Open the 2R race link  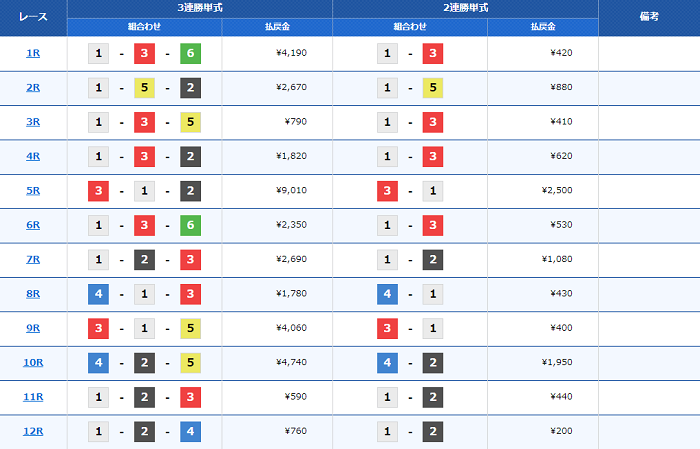click(33, 88)
